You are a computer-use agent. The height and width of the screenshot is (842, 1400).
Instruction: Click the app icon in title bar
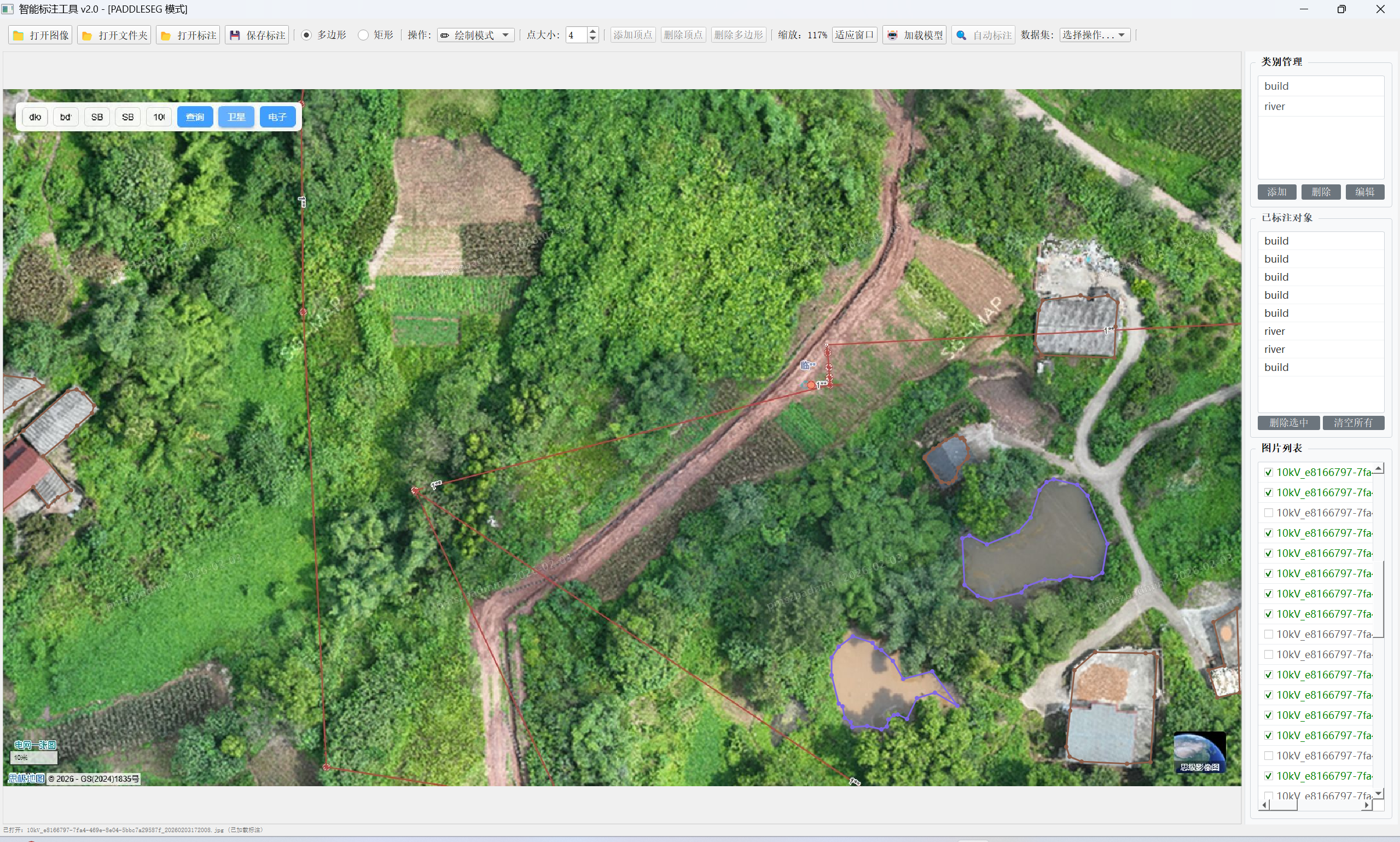pyautogui.click(x=7, y=9)
